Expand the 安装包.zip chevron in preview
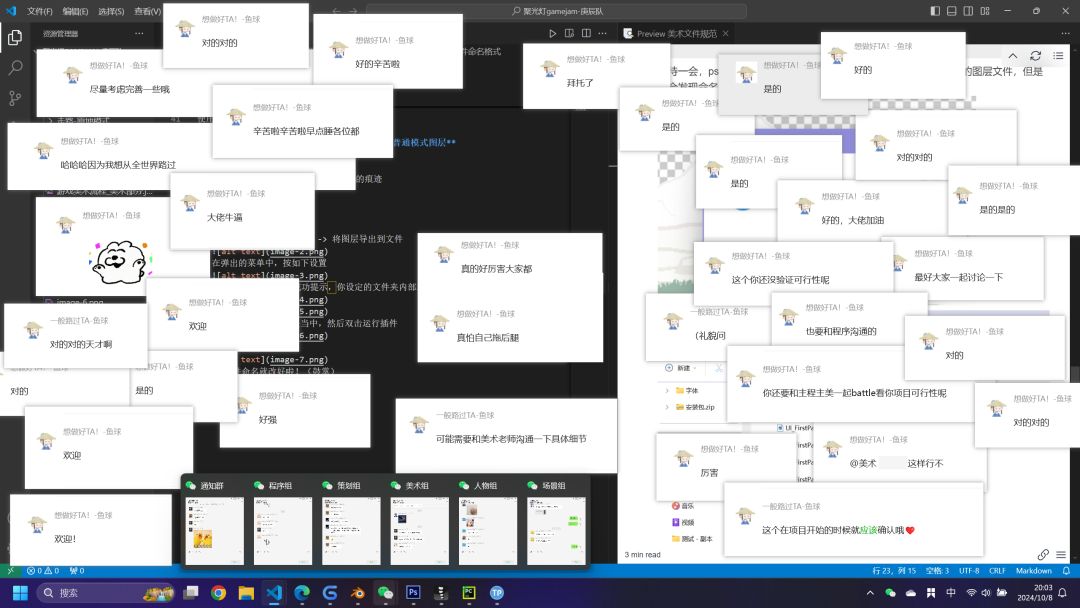Image resolution: width=1080 pixels, height=608 pixels. [667, 407]
